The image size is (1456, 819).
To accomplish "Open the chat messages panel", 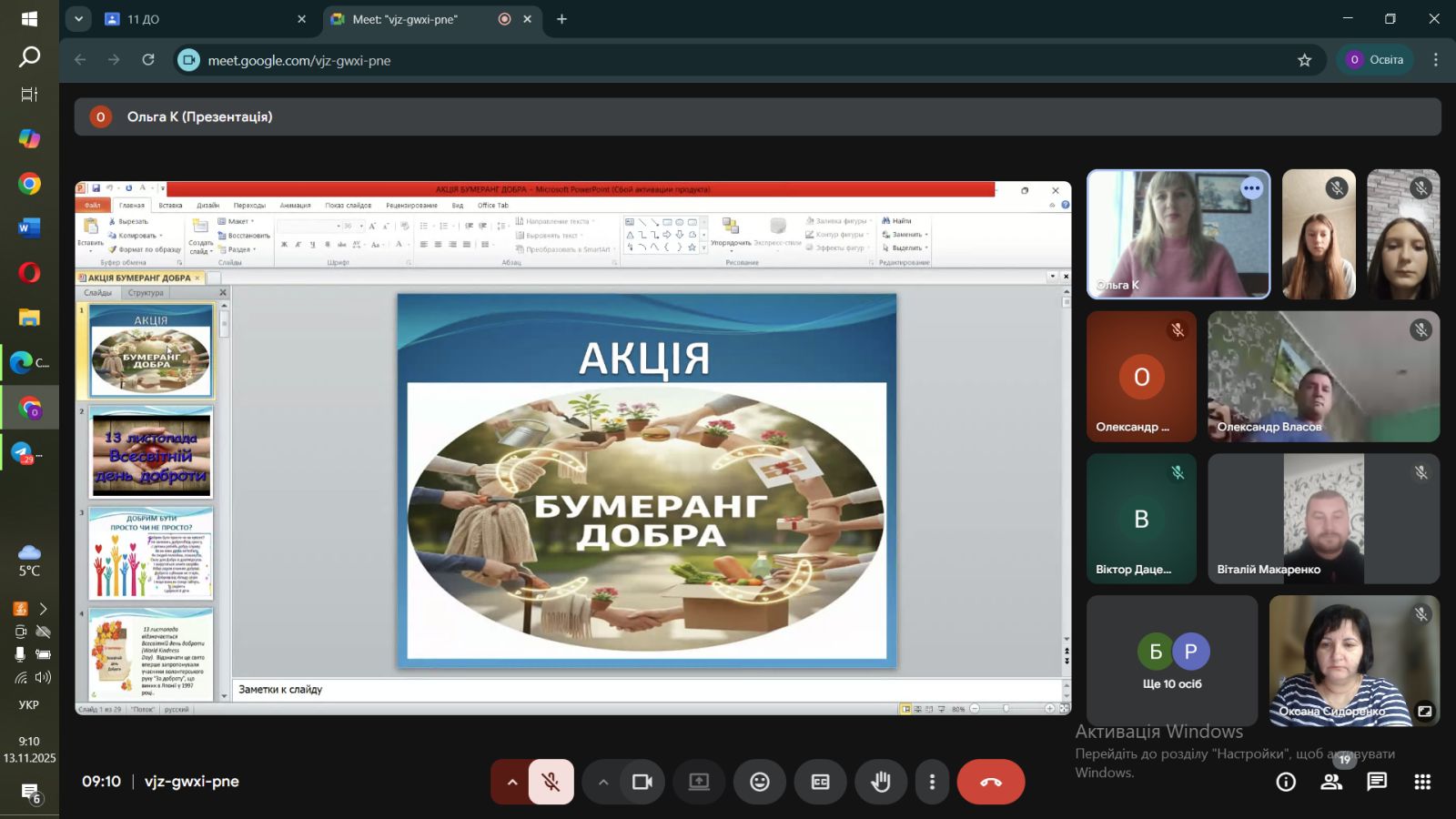I will [x=1376, y=782].
